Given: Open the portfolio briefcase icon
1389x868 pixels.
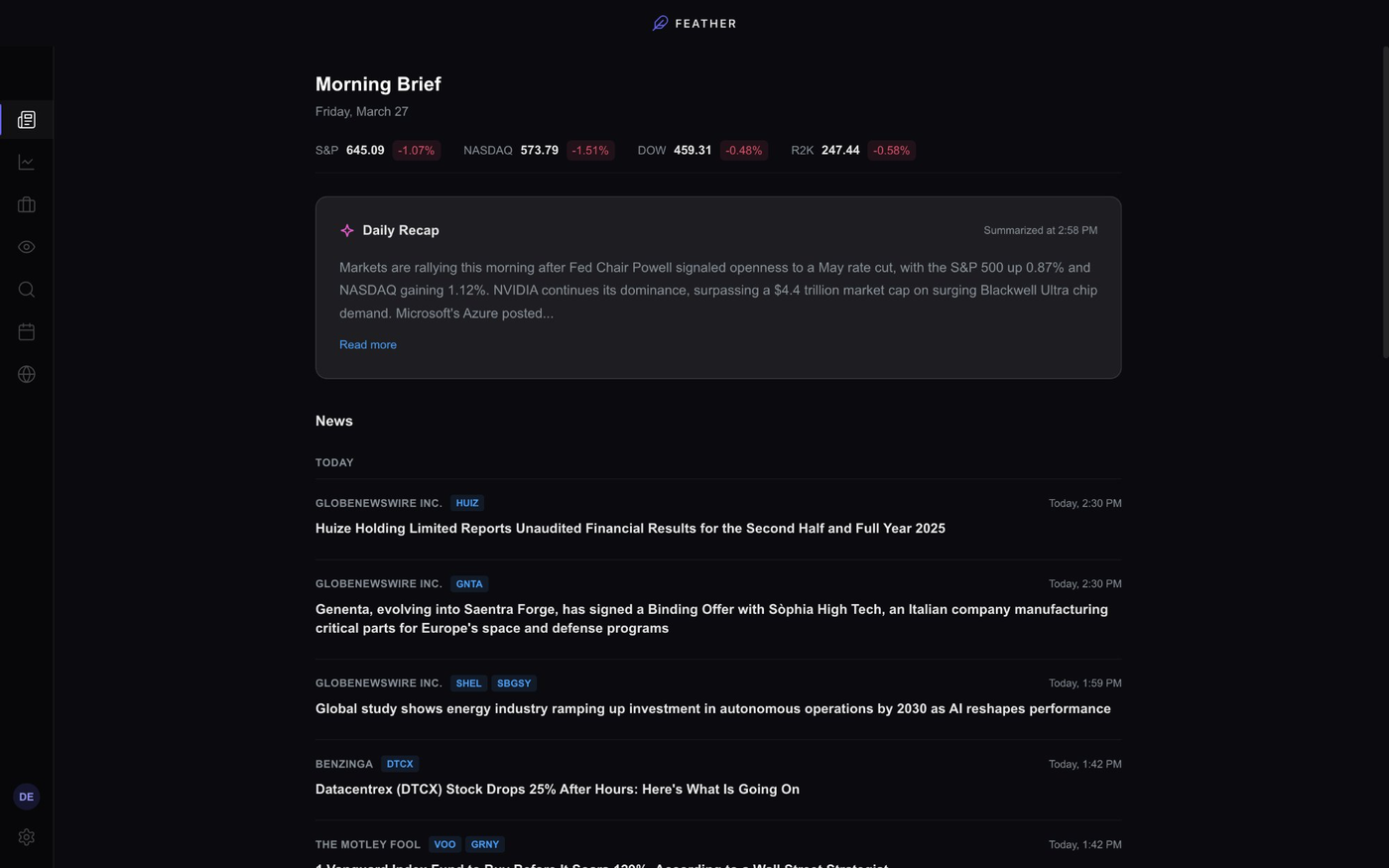Looking at the screenshot, I should click(x=26, y=204).
